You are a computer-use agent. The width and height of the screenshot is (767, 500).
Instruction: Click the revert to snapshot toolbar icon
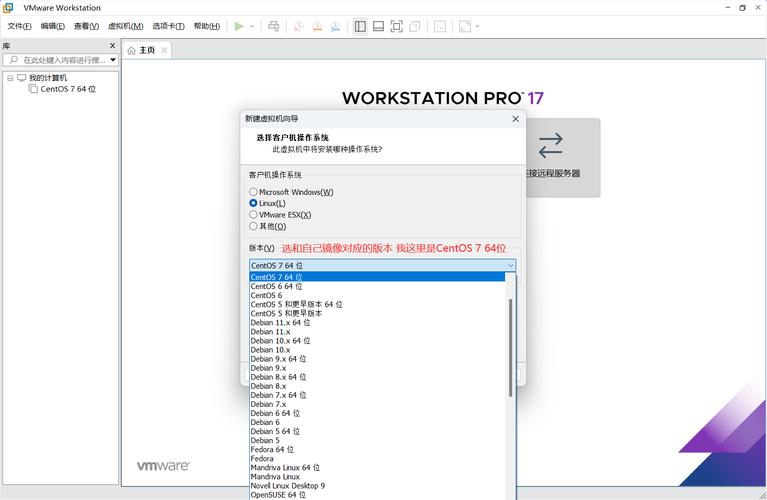[317, 26]
